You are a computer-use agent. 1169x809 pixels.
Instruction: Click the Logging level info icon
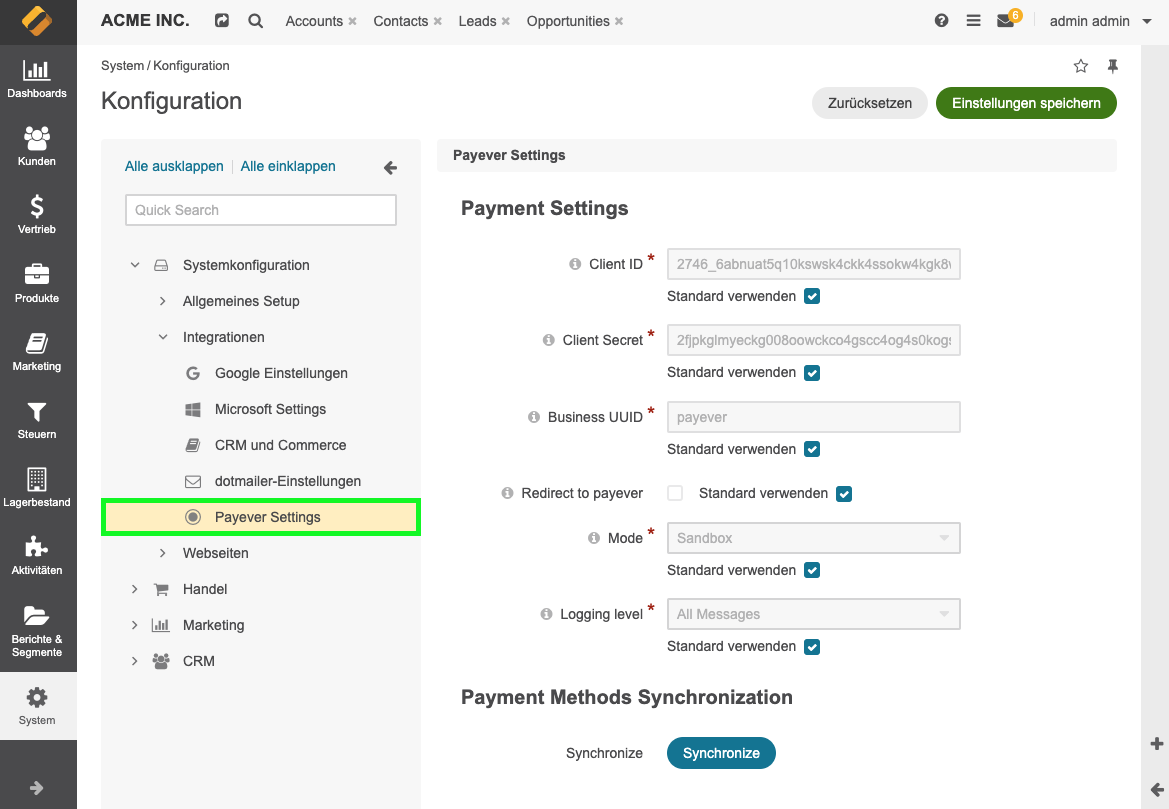pyautogui.click(x=546, y=614)
